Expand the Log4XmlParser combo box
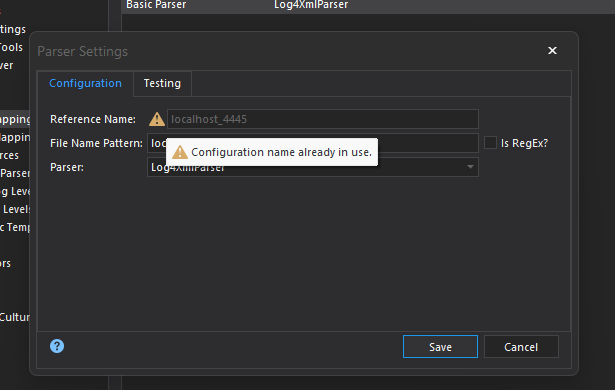 pyautogui.click(x=313, y=167)
